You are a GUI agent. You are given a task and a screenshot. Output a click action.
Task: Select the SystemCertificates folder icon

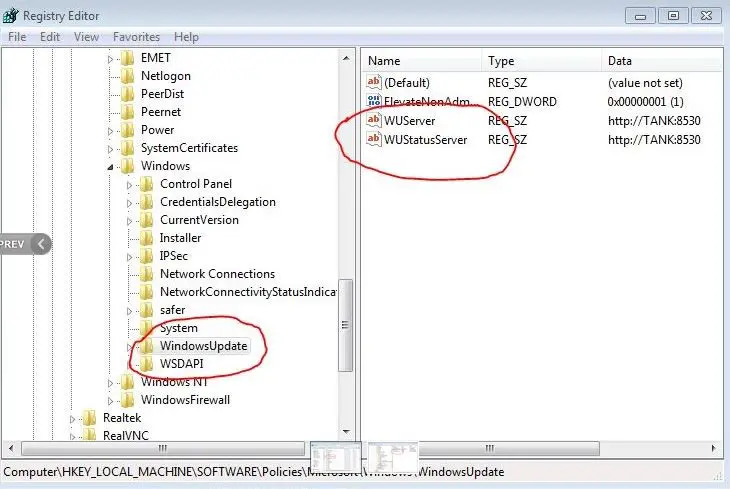[128, 148]
